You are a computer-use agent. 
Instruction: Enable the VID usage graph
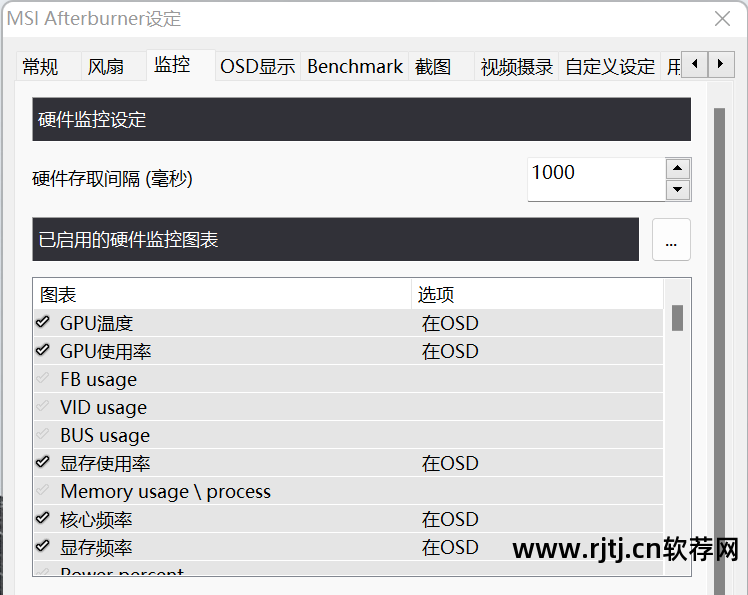point(43,407)
